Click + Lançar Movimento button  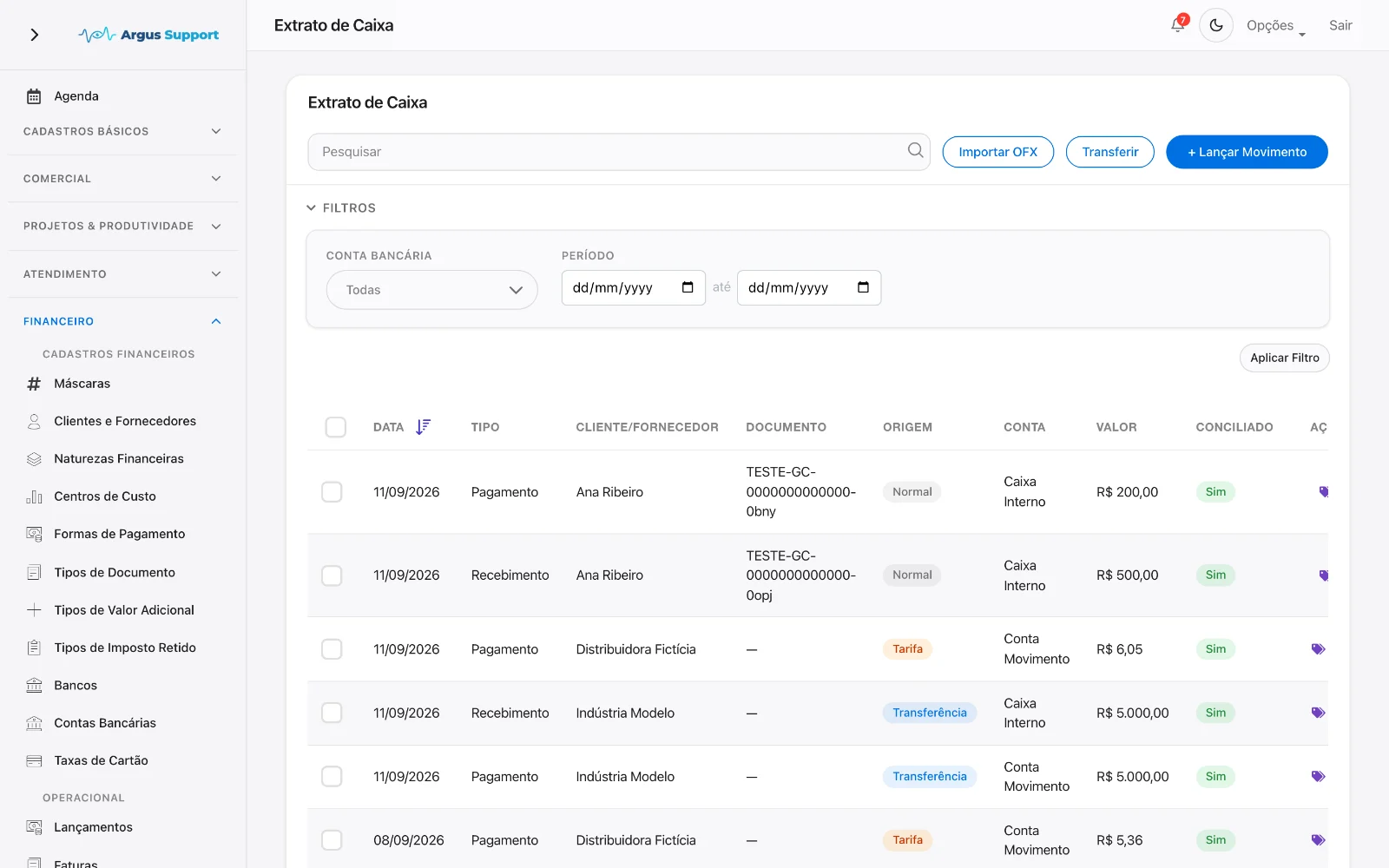(1247, 152)
